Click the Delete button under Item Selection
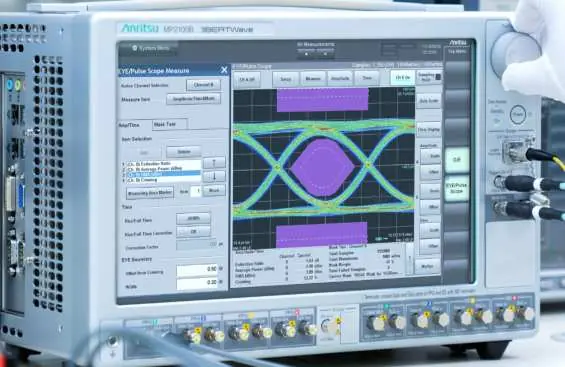 183,152
